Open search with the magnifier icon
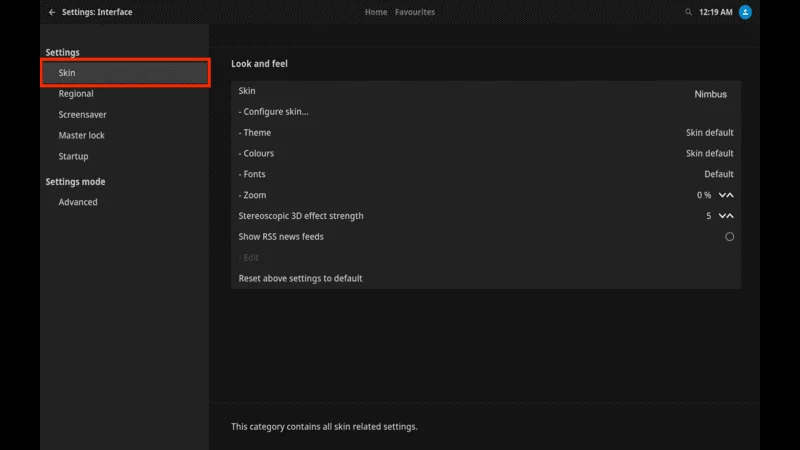Image resolution: width=800 pixels, height=450 pixels. 688,12
